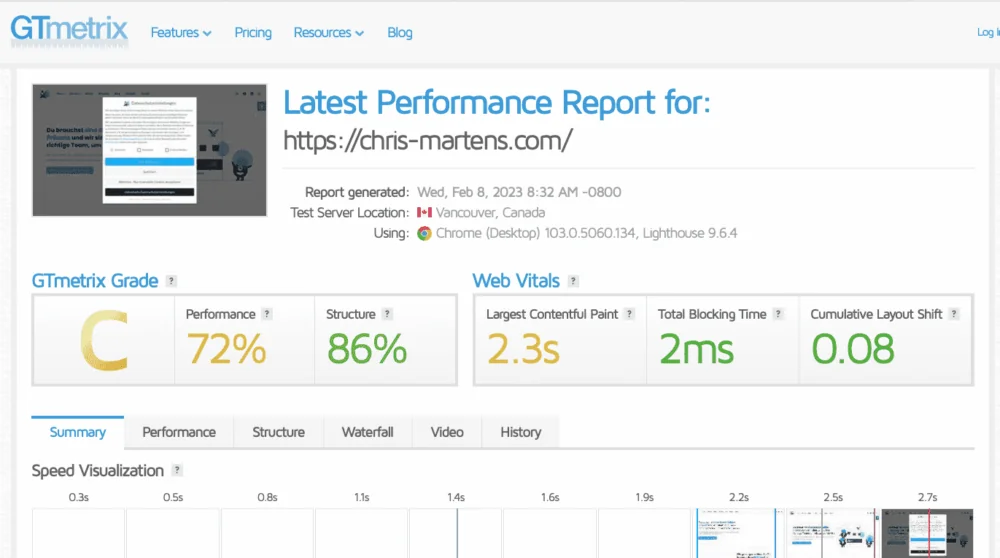Click help icon beside Web Vitals heading

pos(573,281)
